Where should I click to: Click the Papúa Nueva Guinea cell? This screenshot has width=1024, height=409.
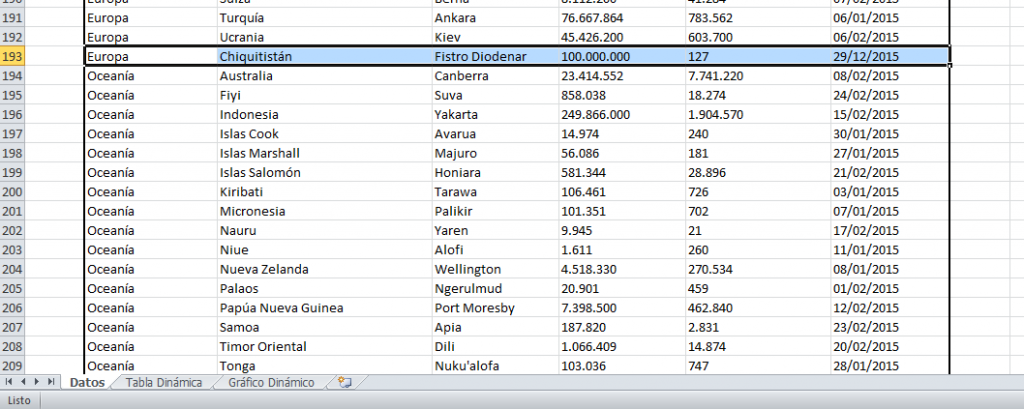[x=325, y=308]
